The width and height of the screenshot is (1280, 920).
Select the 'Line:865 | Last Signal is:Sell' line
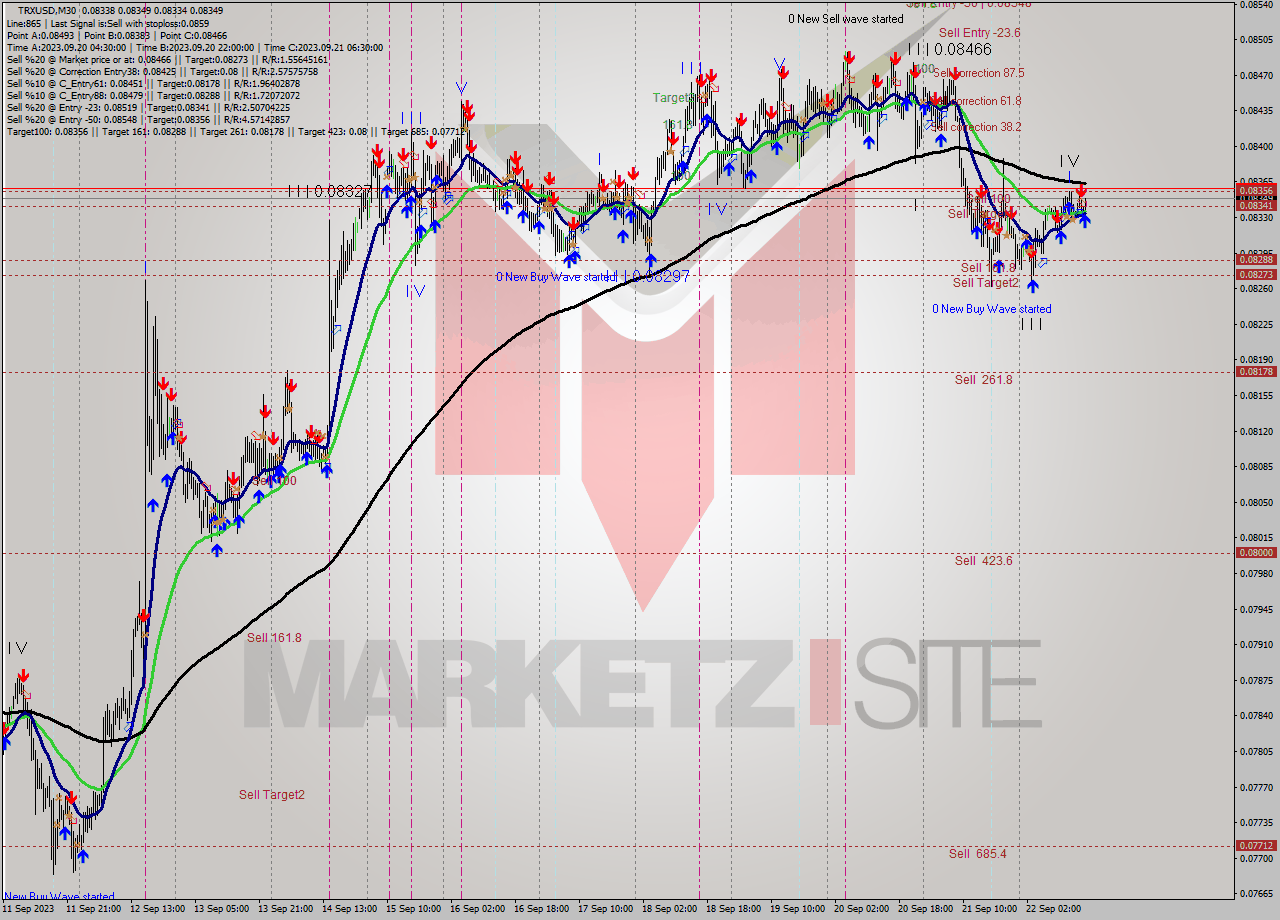[x=108, y=22]
